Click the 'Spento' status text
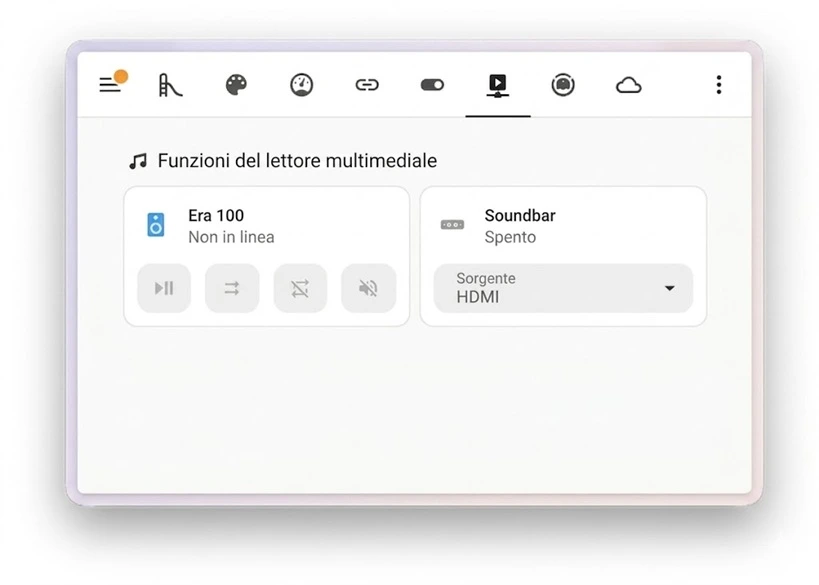 tap(510, 237)
